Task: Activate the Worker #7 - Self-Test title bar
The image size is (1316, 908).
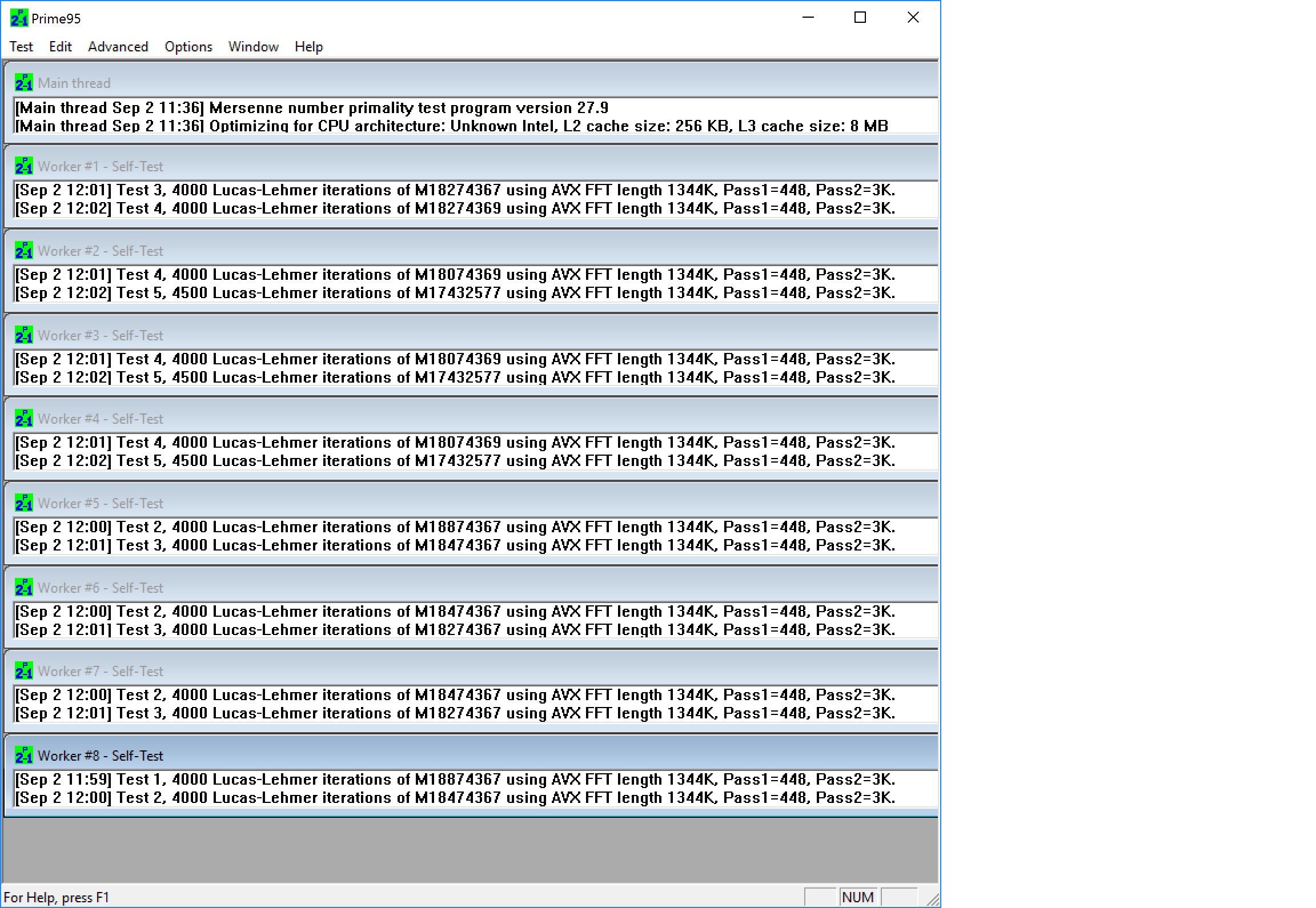Action: click(471, 669)
